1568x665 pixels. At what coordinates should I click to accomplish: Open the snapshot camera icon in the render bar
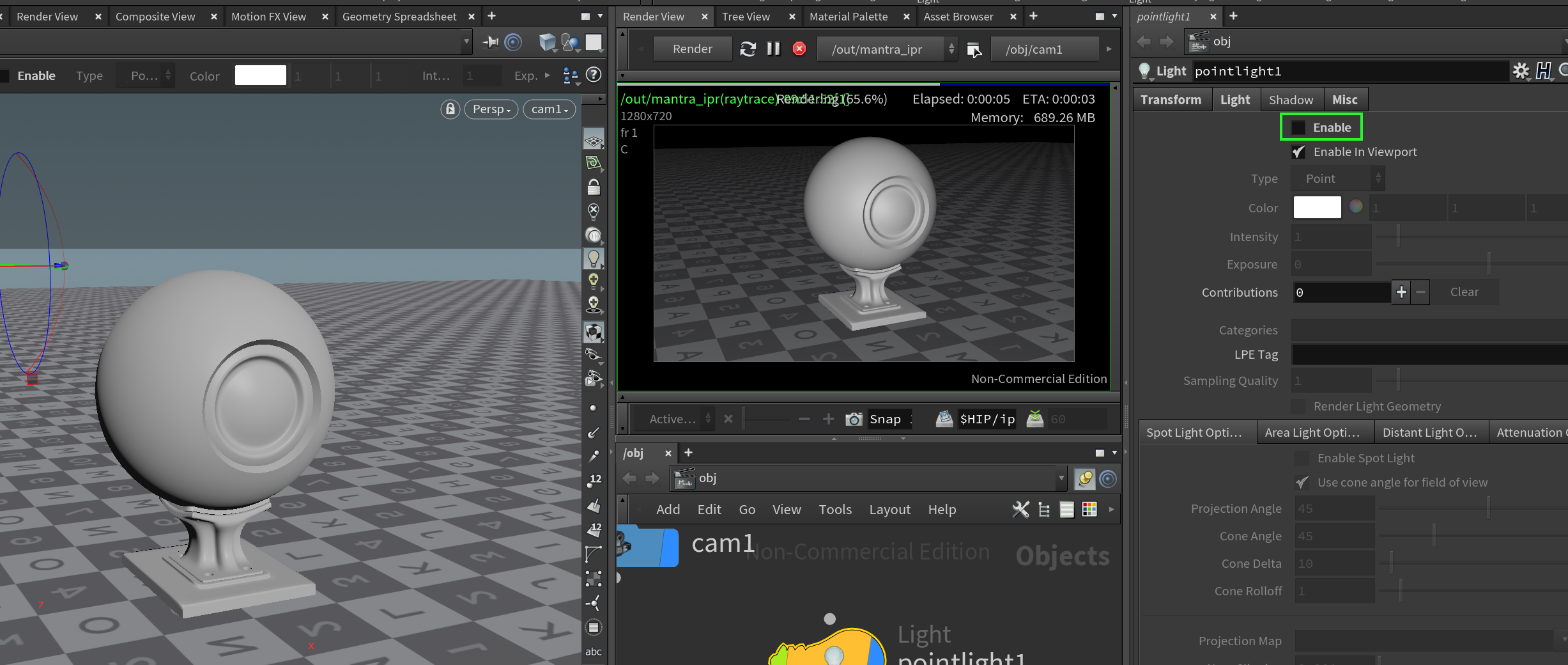click(x=853, y=419)
